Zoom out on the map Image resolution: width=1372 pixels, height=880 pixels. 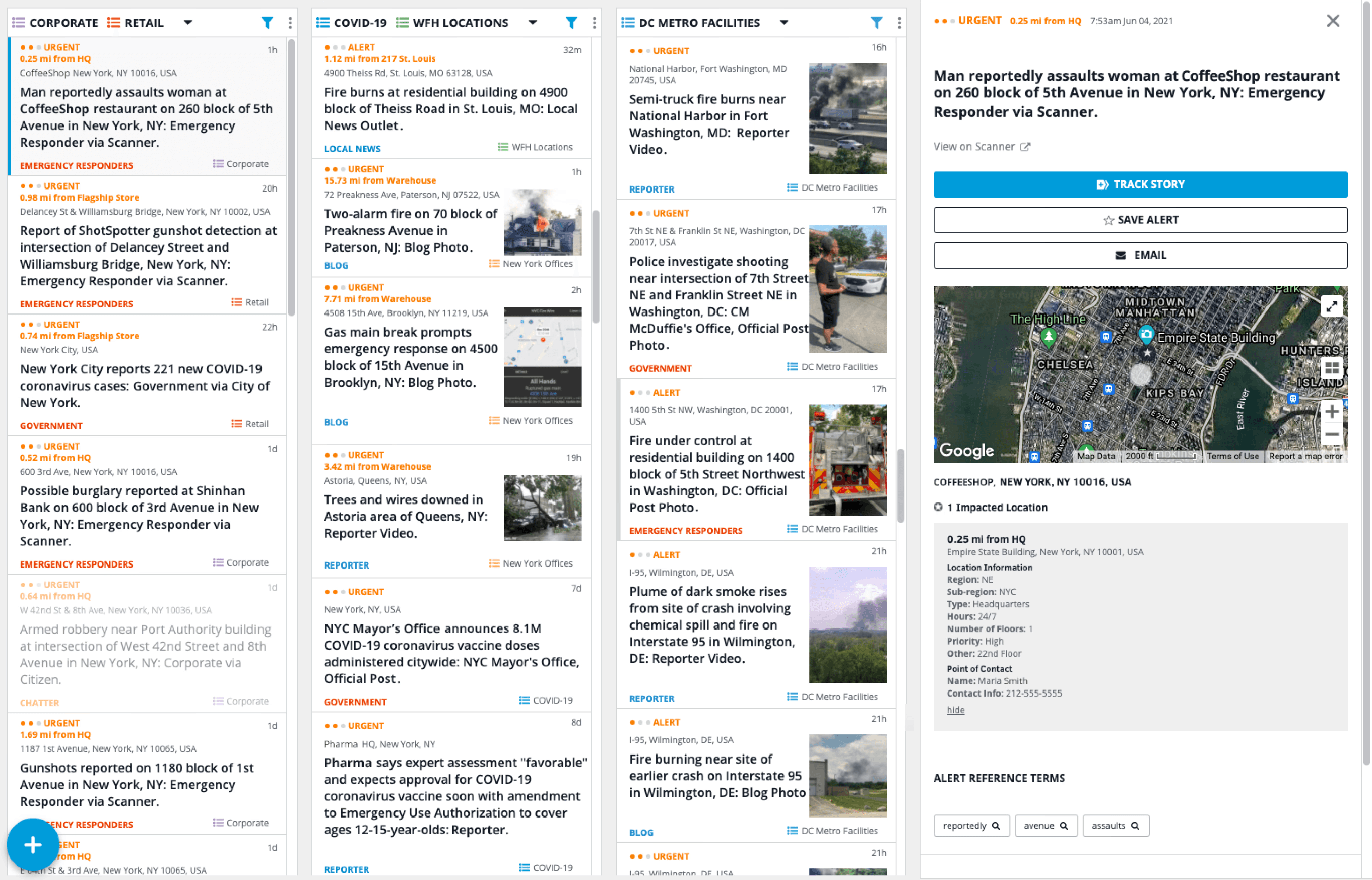pyautogui.click(x=1332, y=434)
